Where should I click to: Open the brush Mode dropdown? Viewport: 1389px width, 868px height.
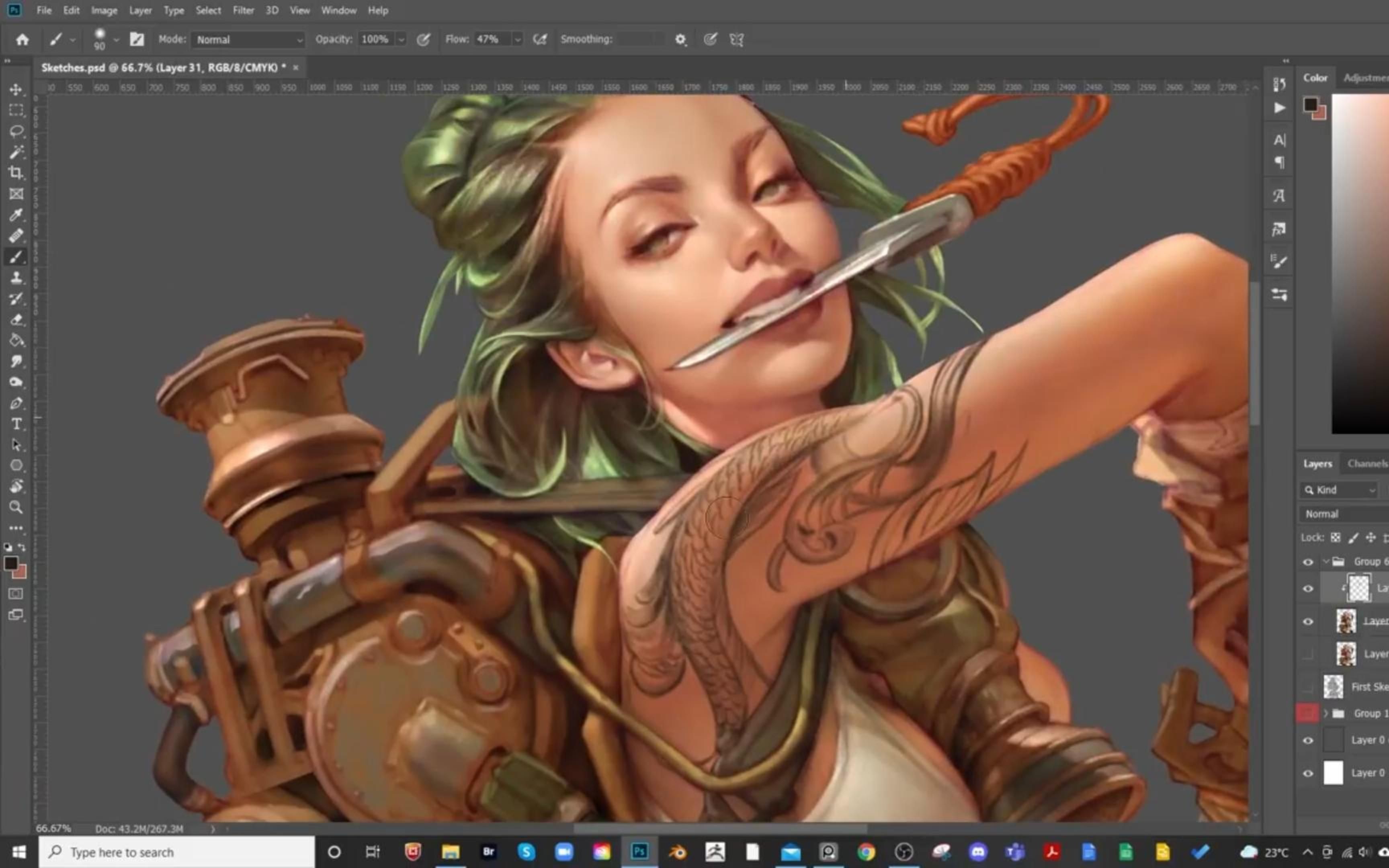point(248,40)
